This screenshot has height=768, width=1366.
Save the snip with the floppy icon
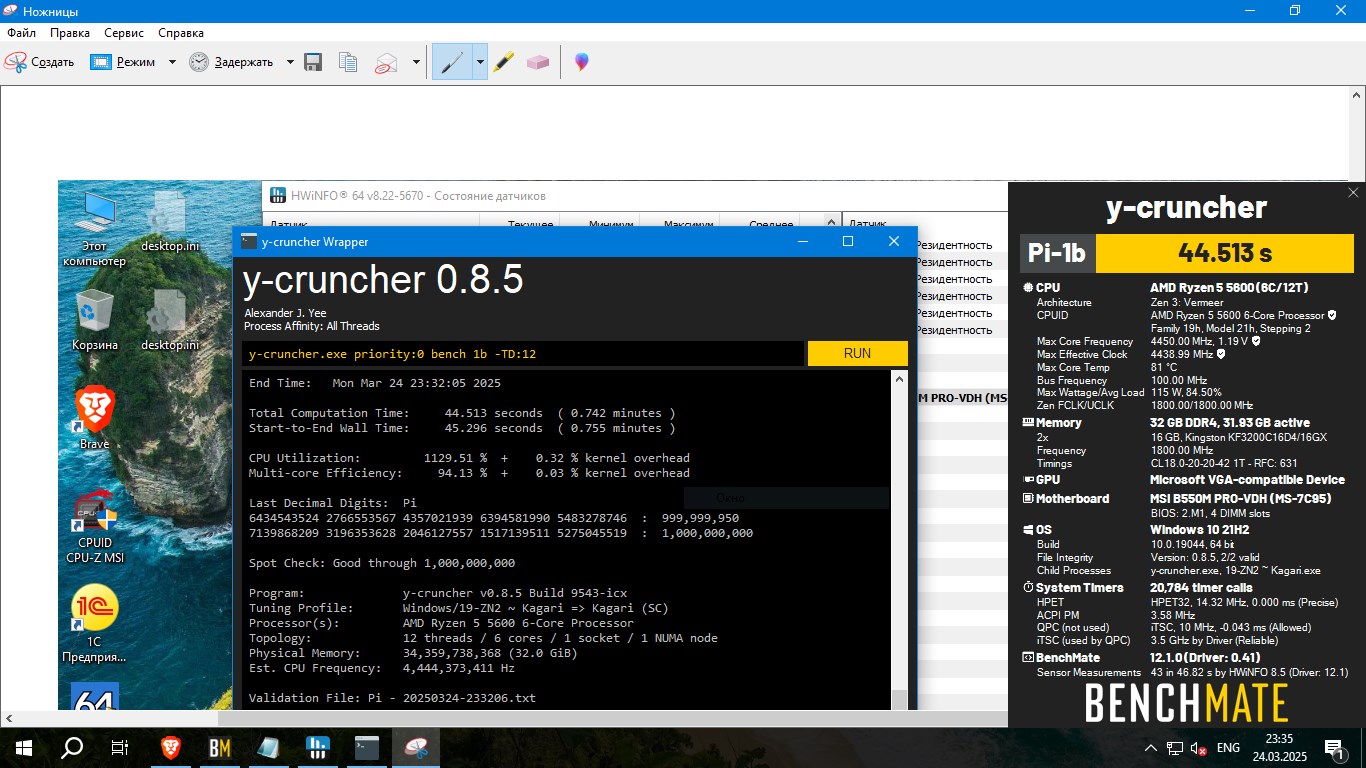click(313, 62)
